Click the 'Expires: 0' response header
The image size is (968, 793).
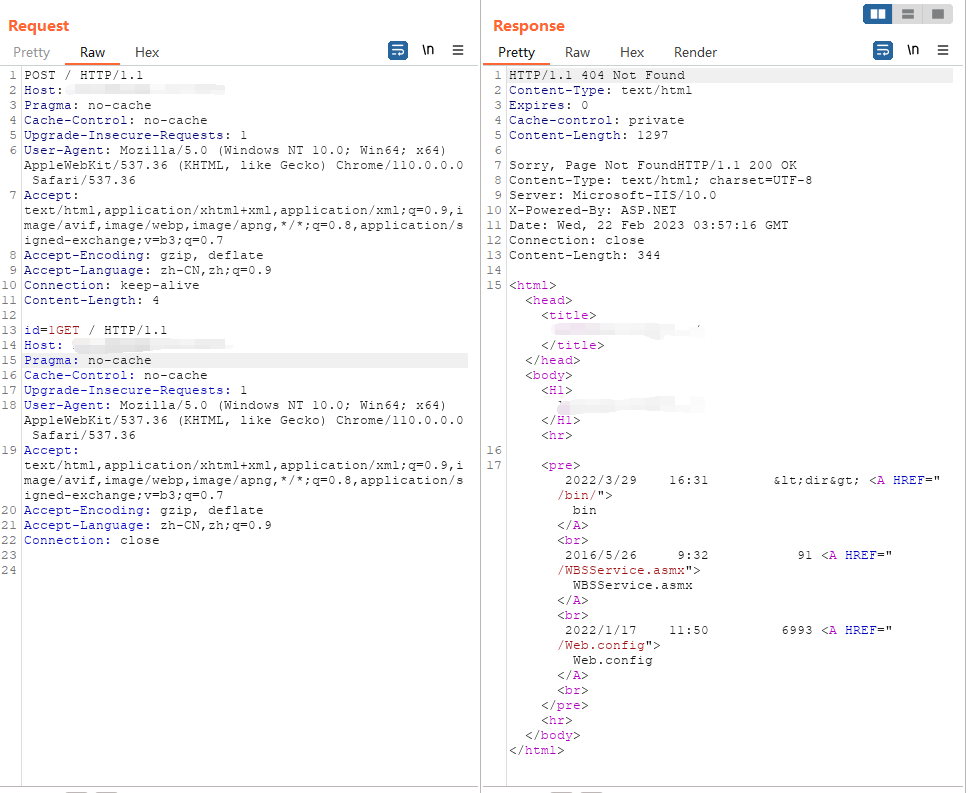tap(549, 106)
